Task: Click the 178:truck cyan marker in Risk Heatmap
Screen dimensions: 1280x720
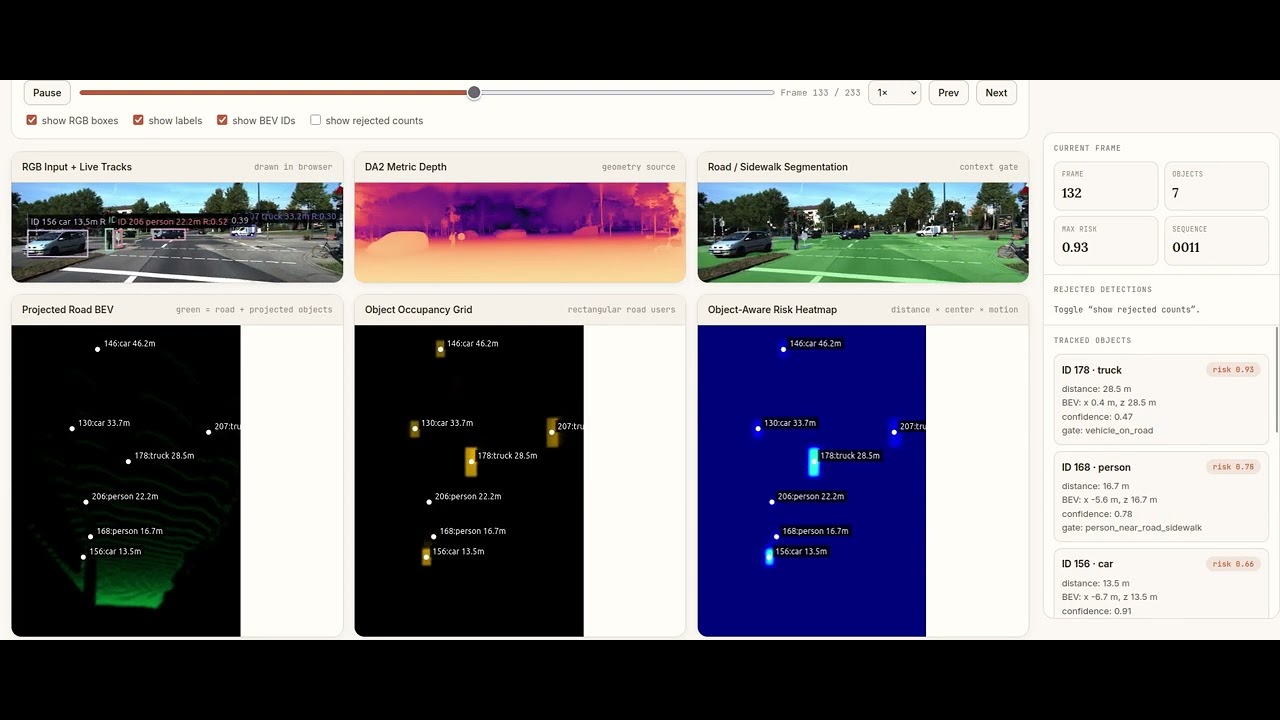Action: [x=813, y=461]
